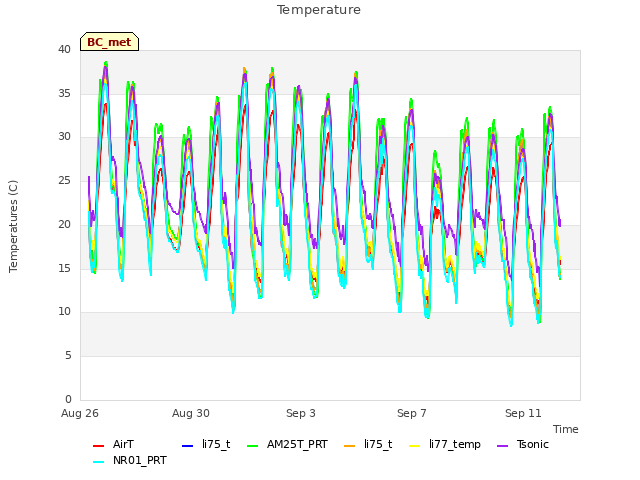Click the 15 y-axis tick label

(x=64, y=269)
